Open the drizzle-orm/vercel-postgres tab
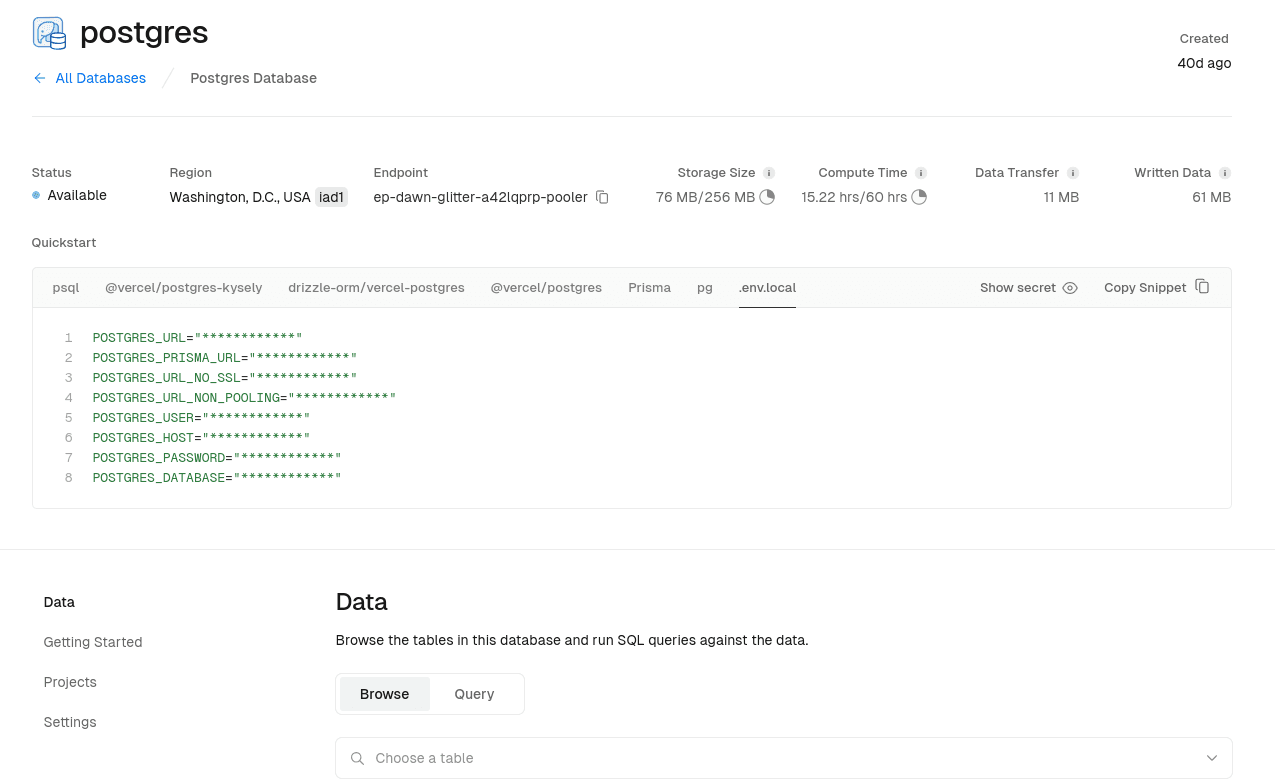The image size is (1275, 784). pyautogui.click(x=376, y=288)
